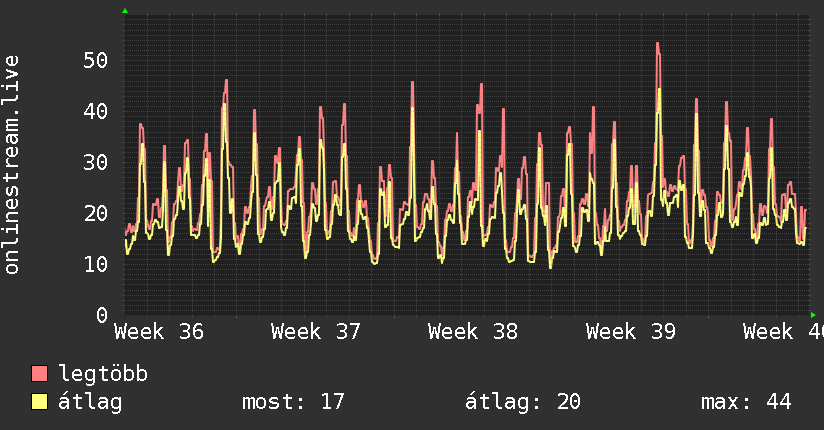
Task: Click the Week 39 axis label
Action: (631, 332)
